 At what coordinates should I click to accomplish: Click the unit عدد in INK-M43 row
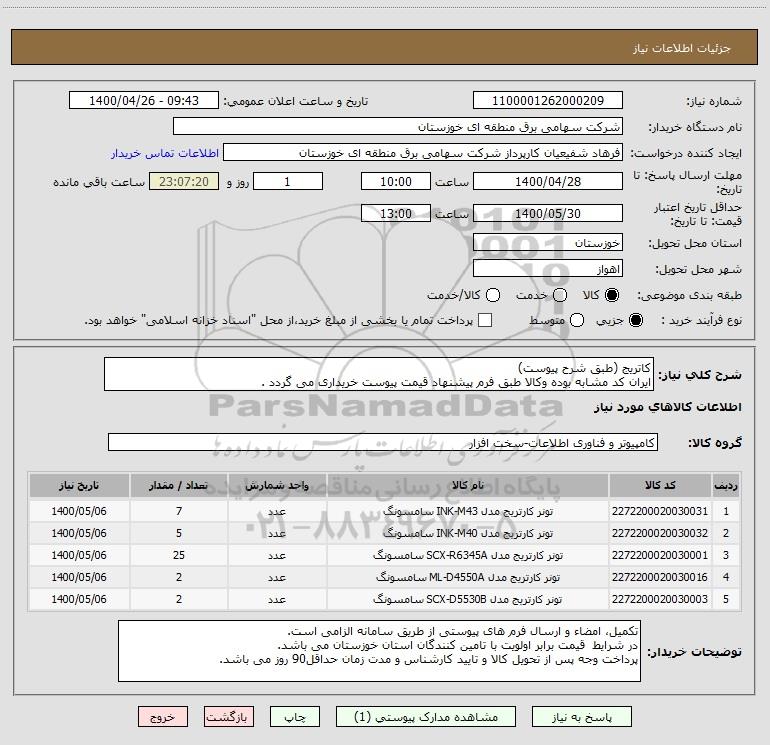tap(277, 511)
